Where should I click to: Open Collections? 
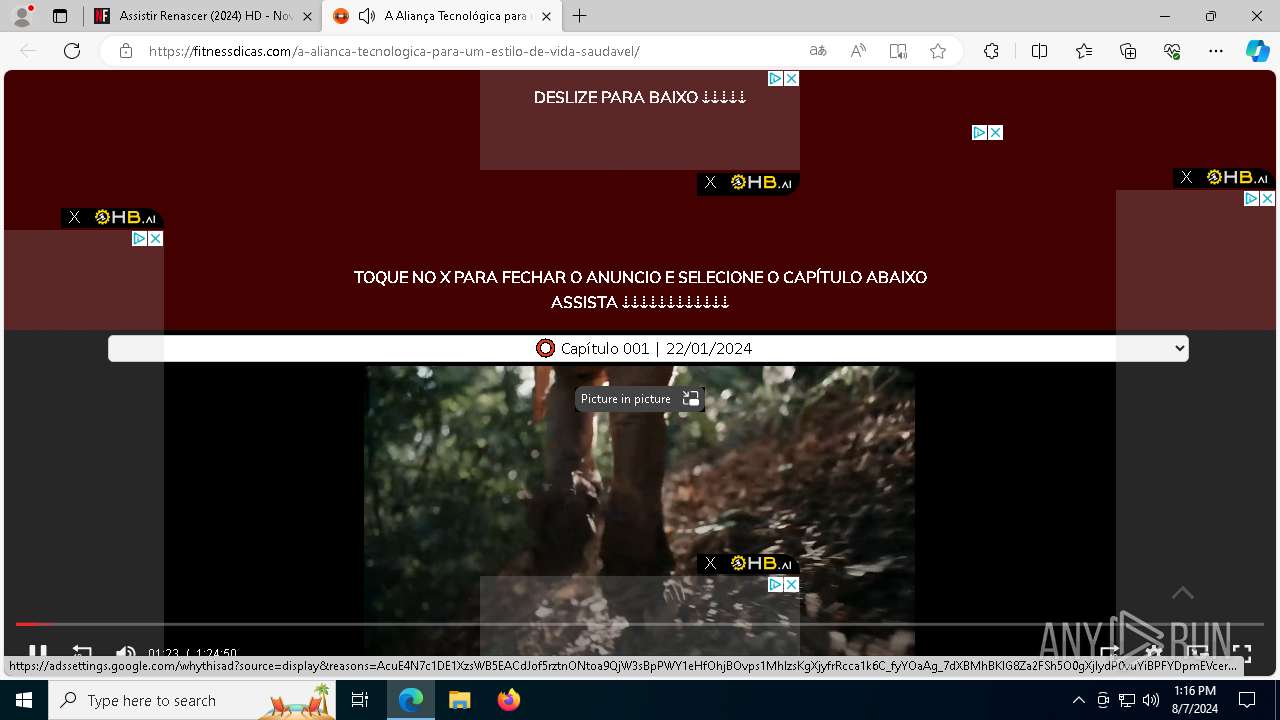[x=1128, y=51]
